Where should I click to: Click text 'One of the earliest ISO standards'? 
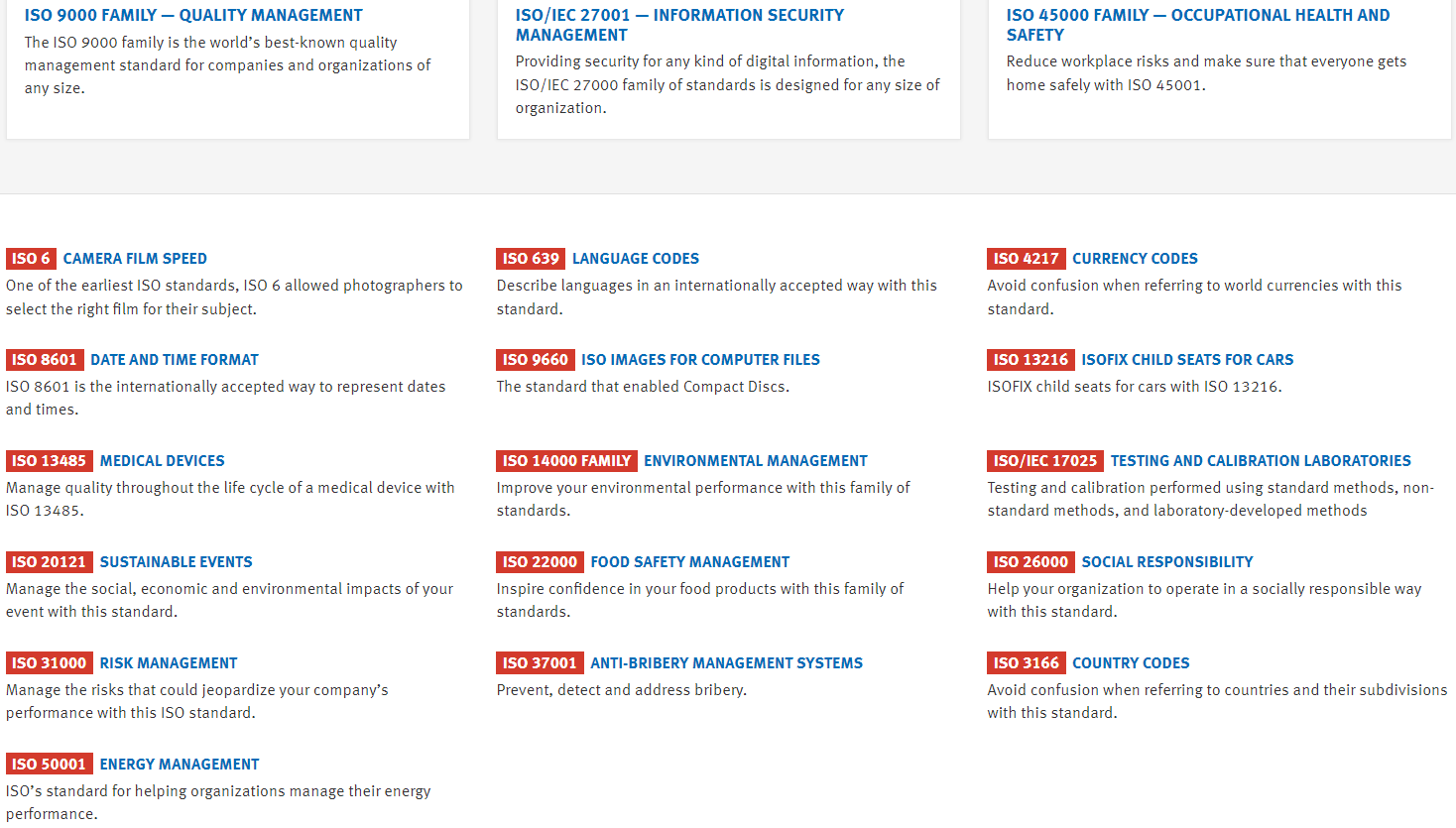click(123, 286)
